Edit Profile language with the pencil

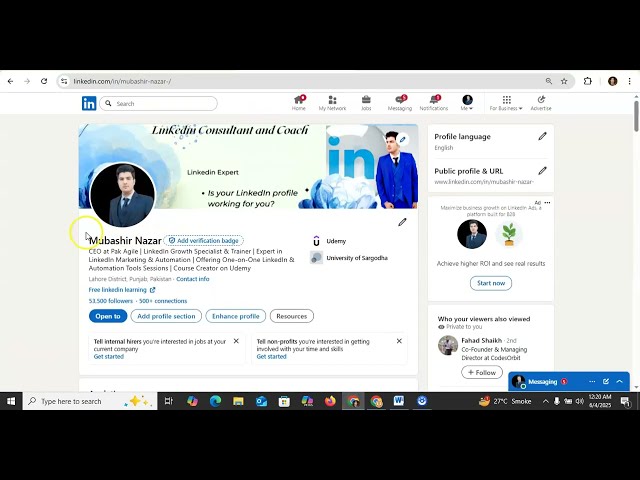click(542, 136)
